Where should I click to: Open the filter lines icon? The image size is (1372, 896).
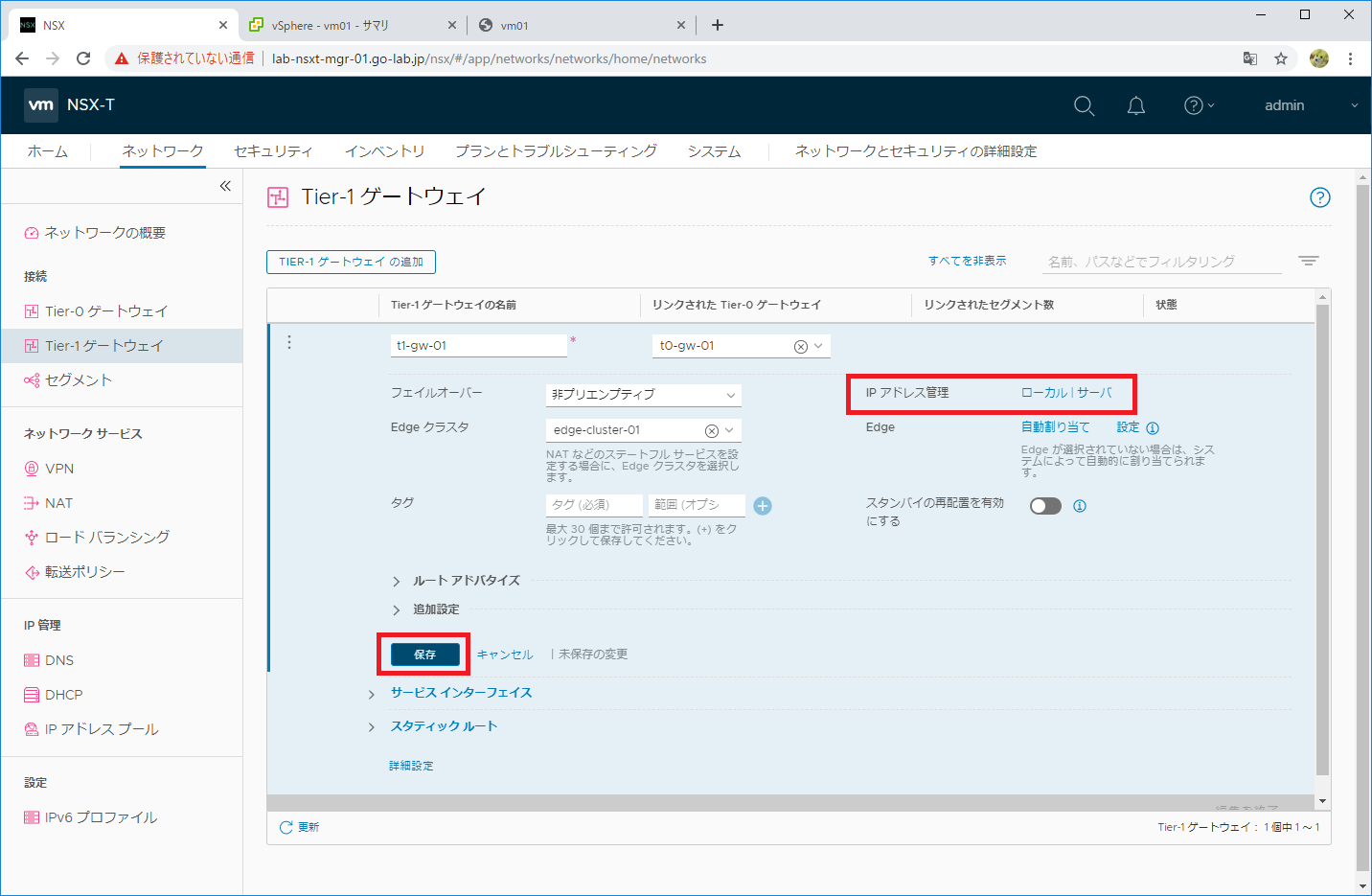click(1309, 261)
